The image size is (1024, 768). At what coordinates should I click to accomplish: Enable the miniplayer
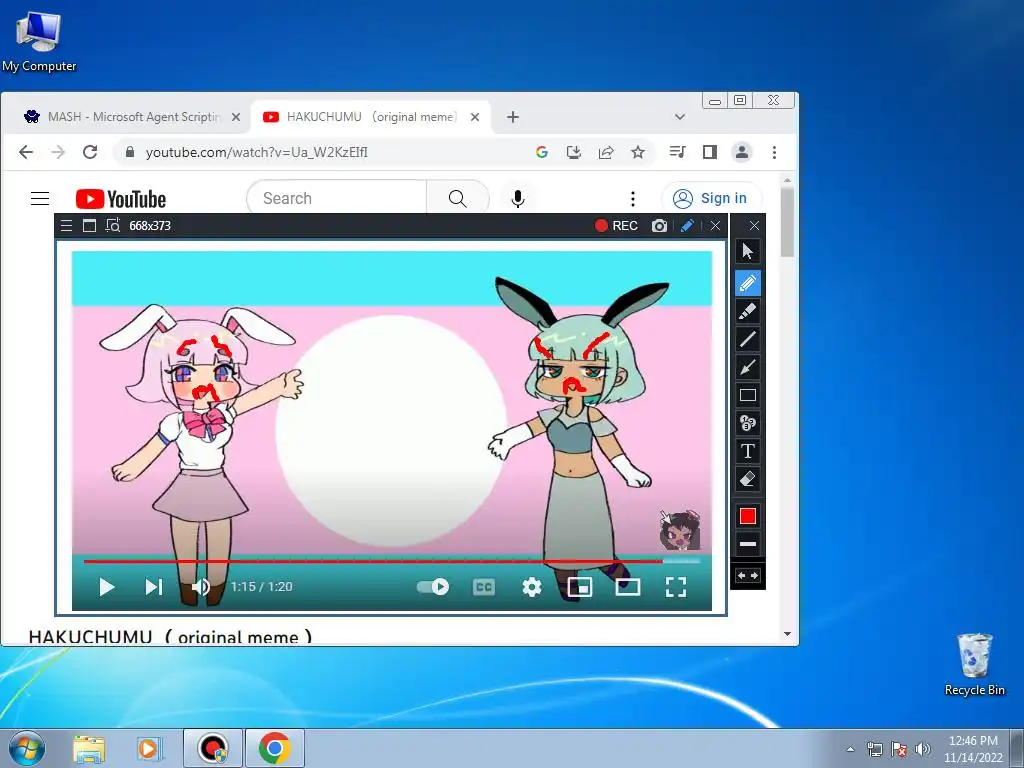click(x=580, y=586)
